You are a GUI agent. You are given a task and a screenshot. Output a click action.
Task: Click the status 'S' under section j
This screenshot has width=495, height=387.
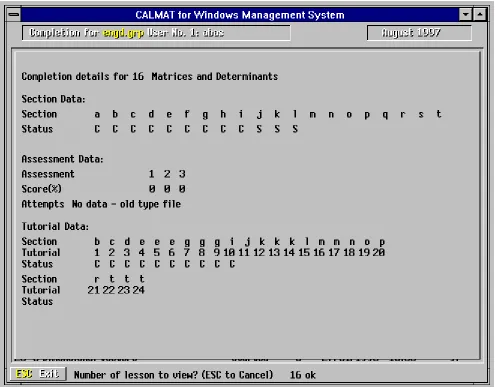pos(259,129)
